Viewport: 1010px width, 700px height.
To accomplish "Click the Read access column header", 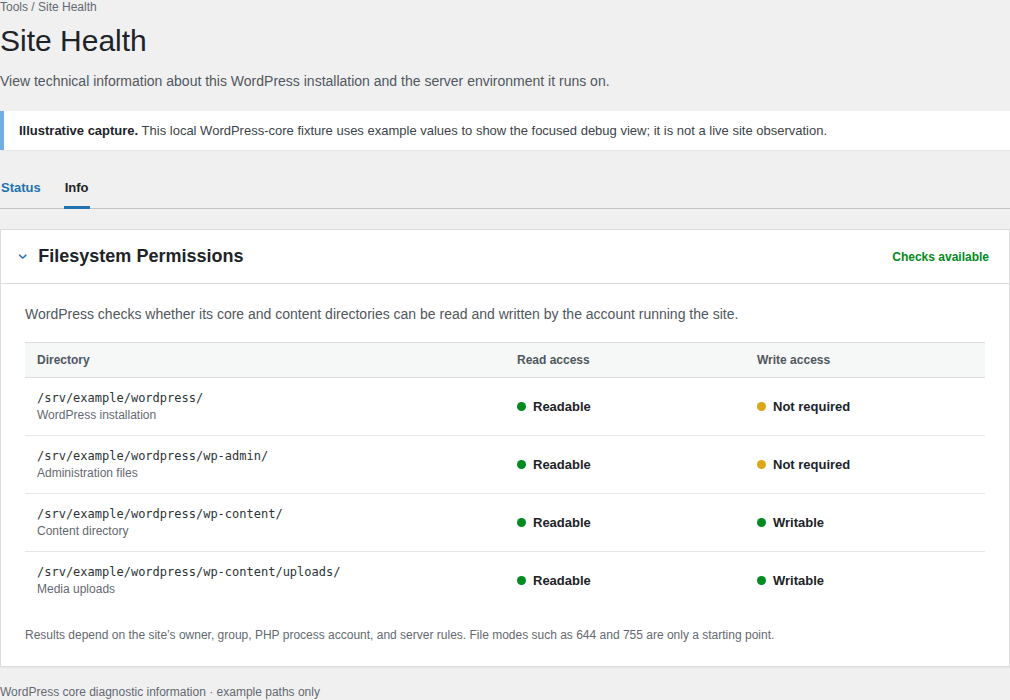I will pyautogui.click(x=553, y=360).
